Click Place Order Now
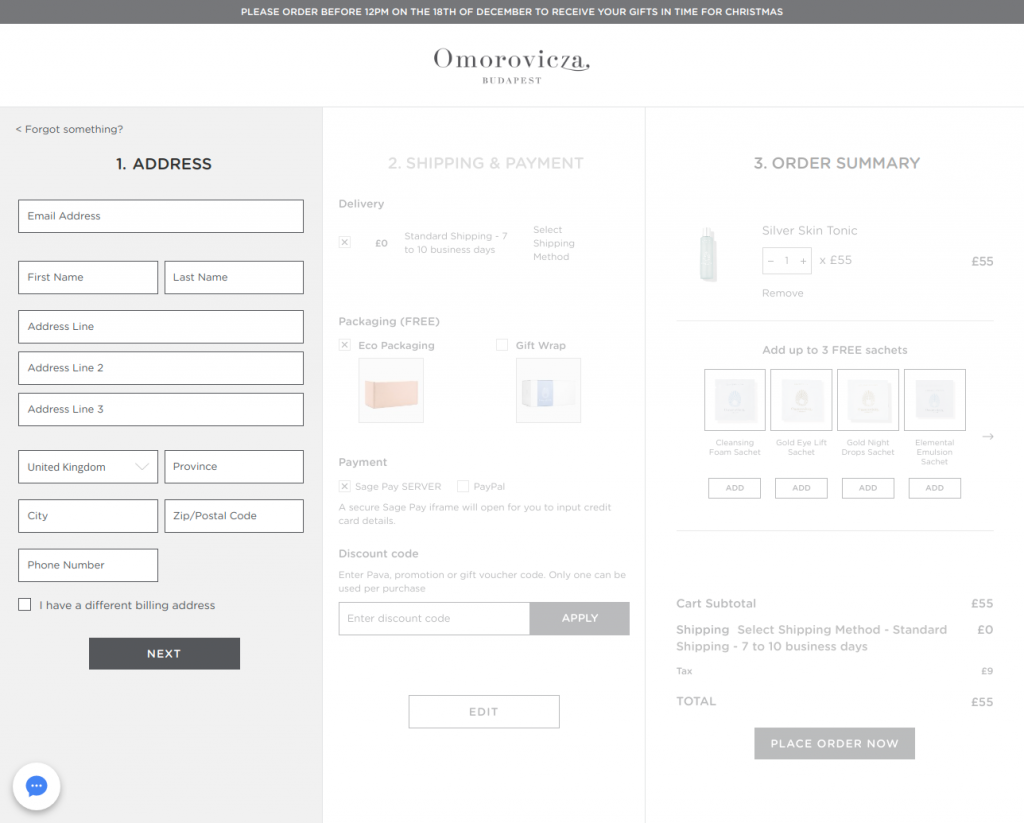 click(x=835, y=743)
